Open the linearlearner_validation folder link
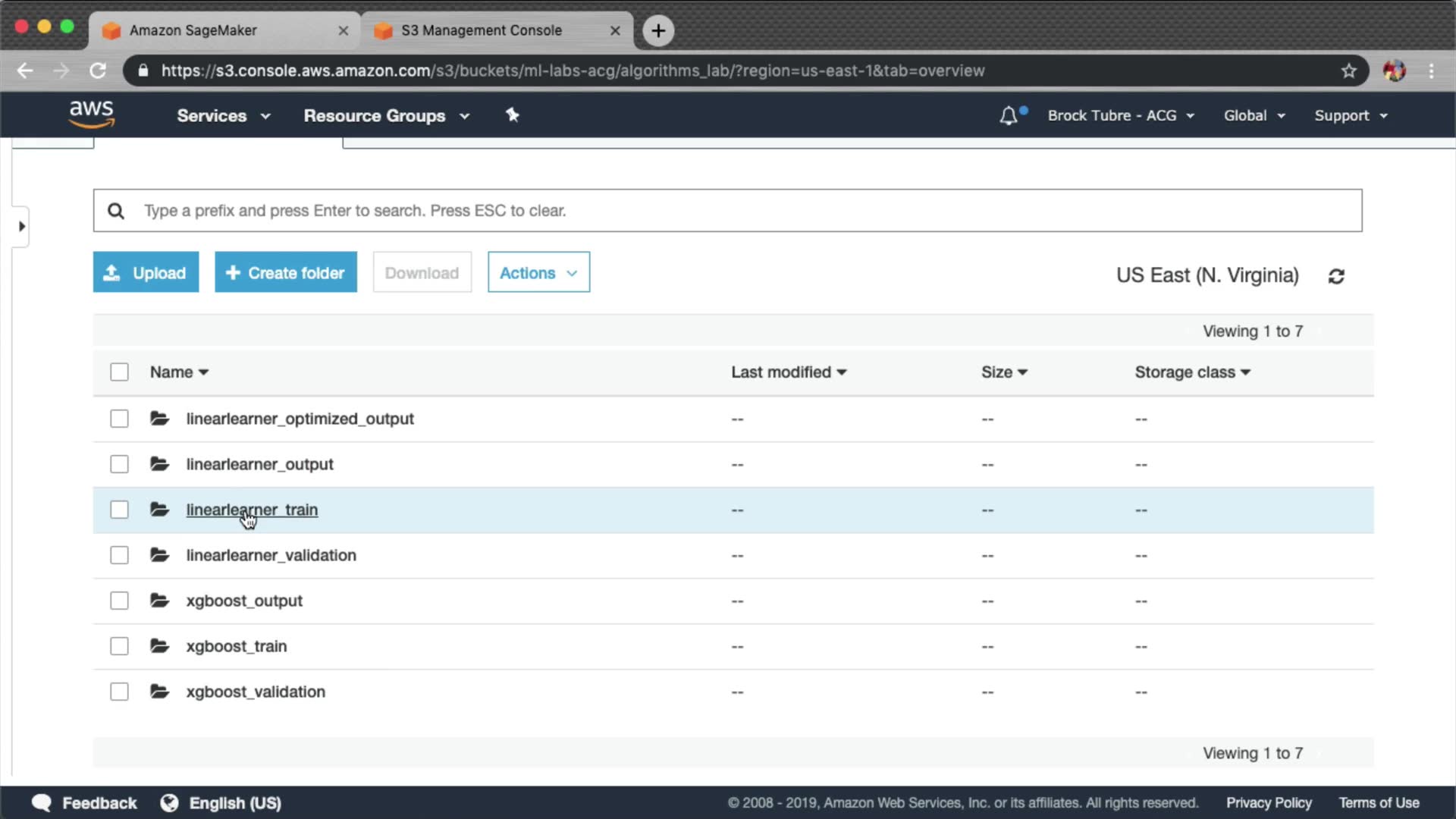The width and height of the screenshot is (1456, 819). 271,555
